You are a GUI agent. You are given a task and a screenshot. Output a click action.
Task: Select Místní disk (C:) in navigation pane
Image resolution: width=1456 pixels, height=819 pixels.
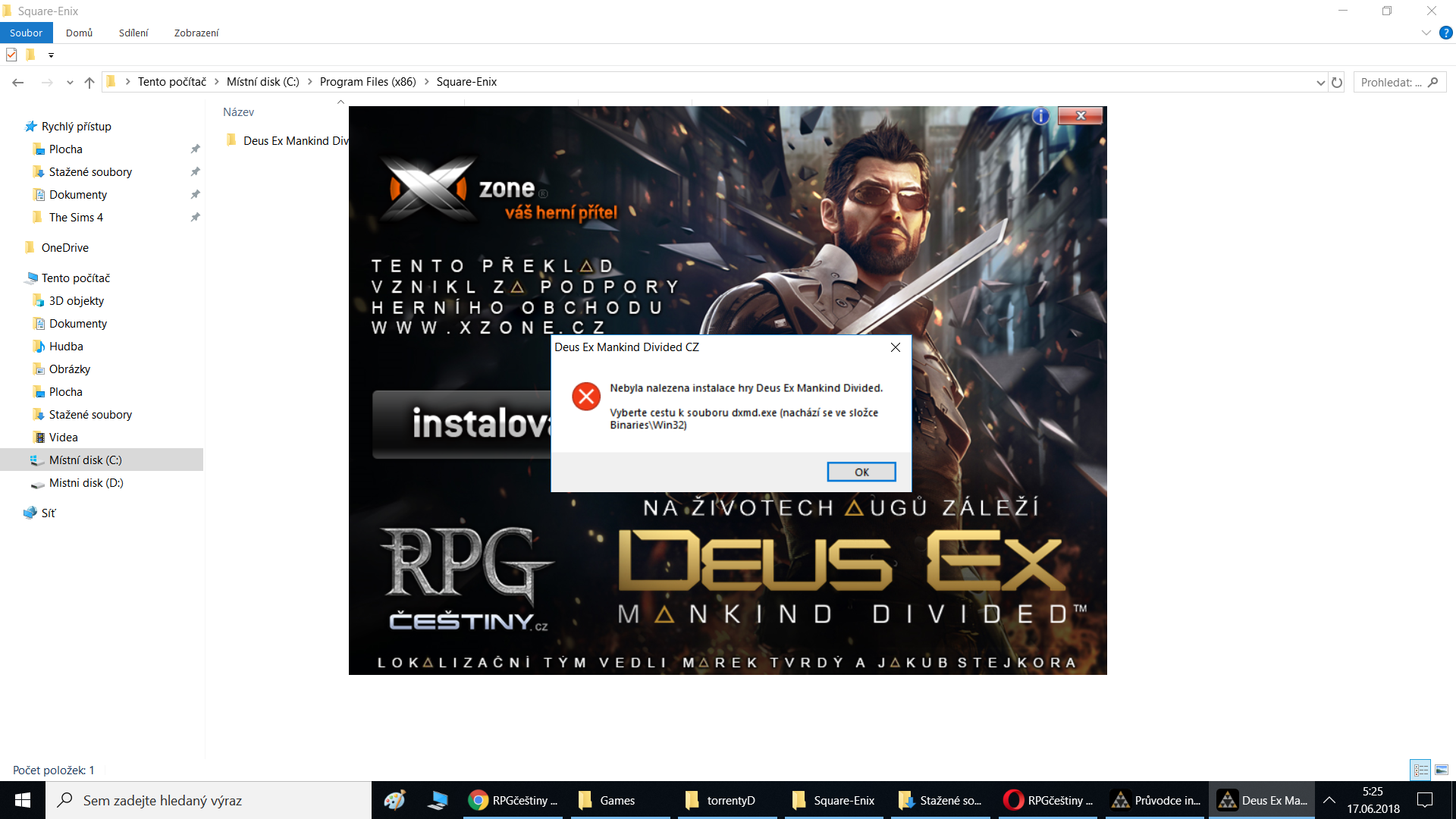pyautogui.click(x=102, y=460)
